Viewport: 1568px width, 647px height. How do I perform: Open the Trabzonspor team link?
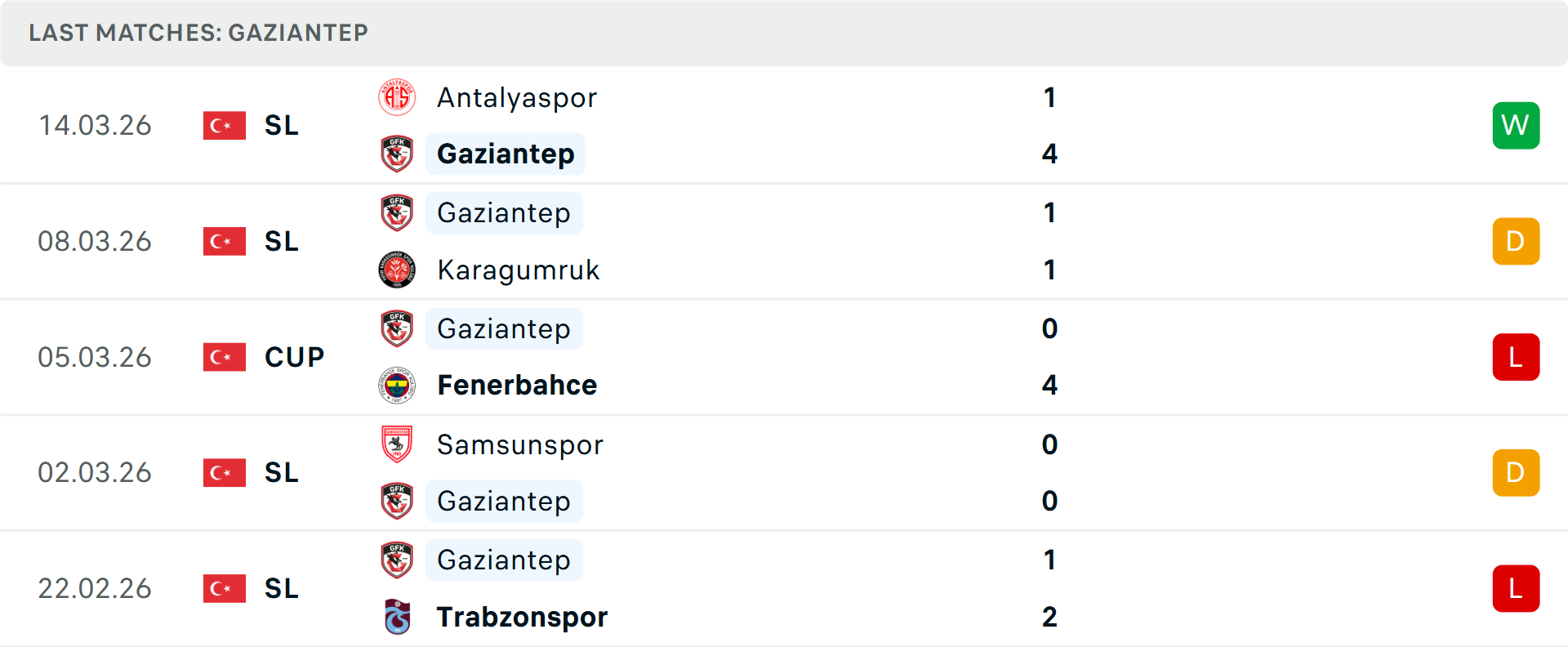(522, 617)
